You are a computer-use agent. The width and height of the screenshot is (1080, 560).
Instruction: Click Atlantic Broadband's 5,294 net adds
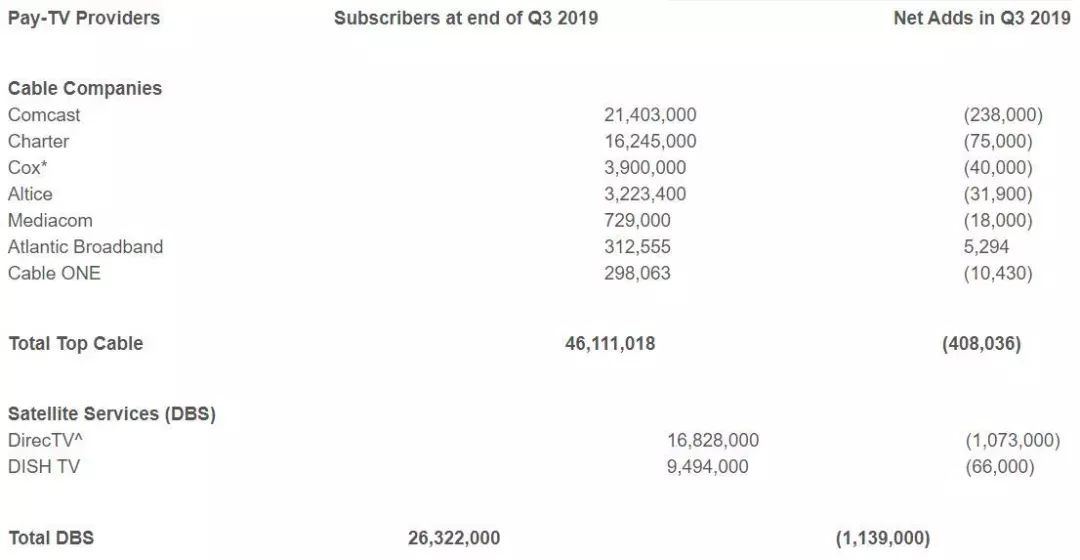pos(986,246)
